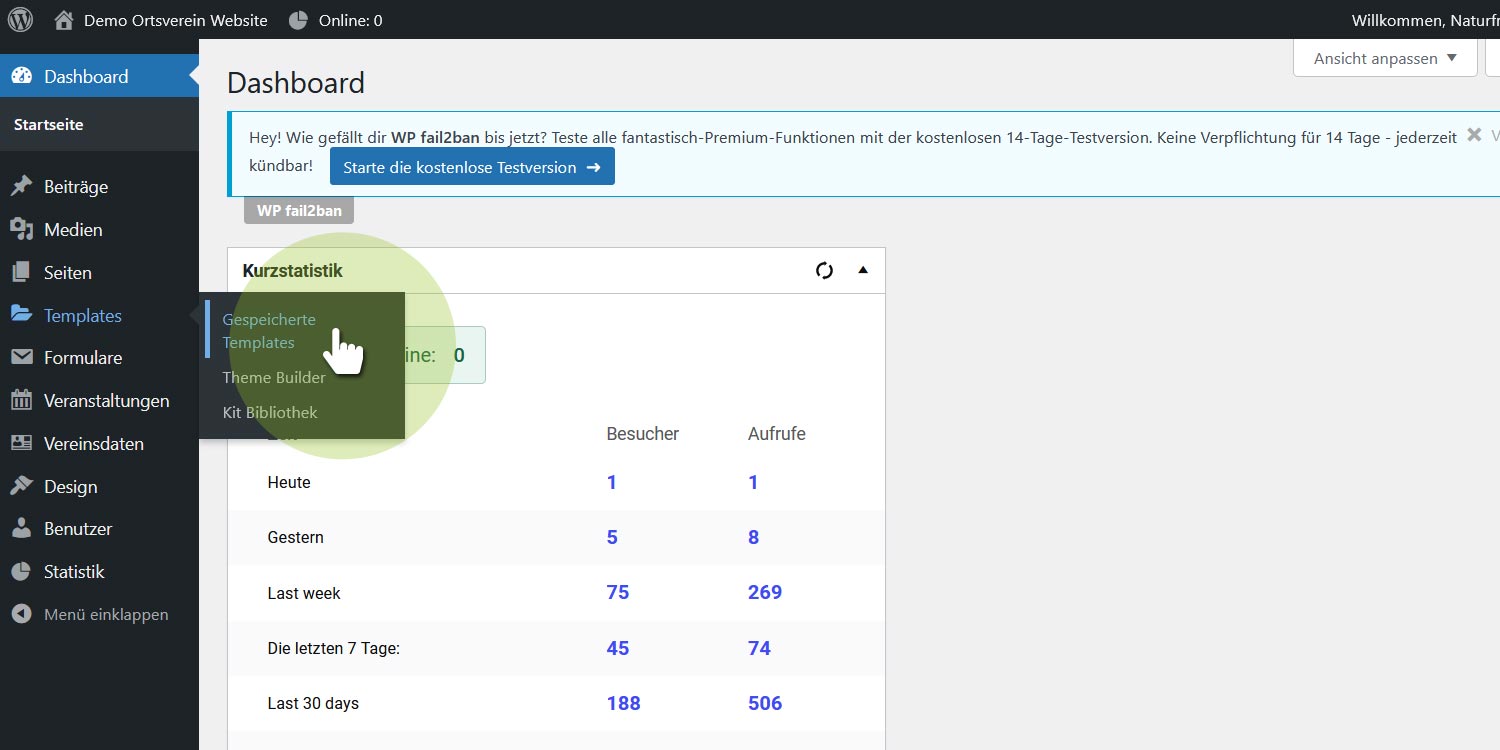
Task: Refresh the Kurzstatistik widget
Action: tap(824, 270)
